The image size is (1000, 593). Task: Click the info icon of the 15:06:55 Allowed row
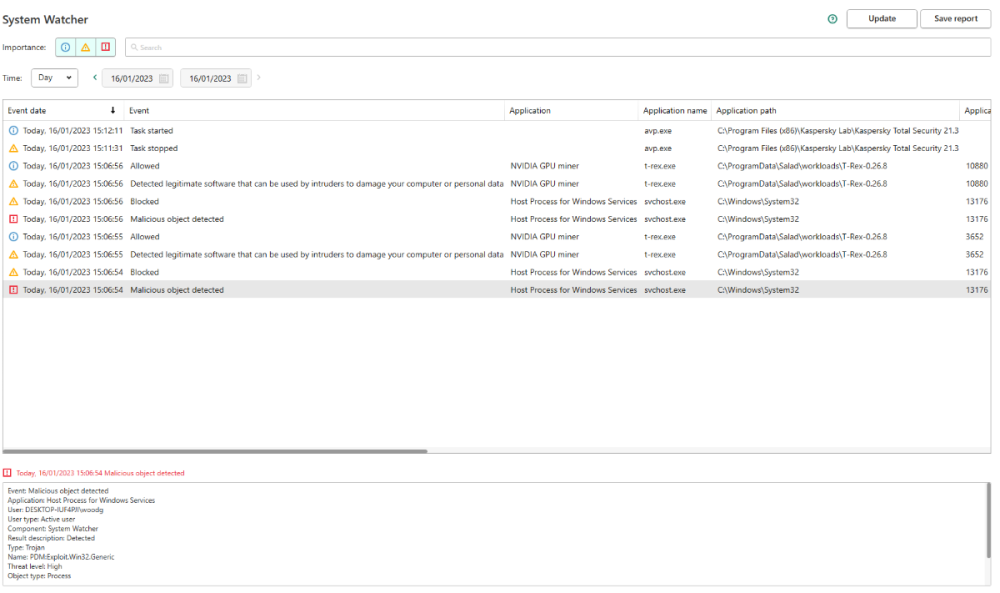(x=13, y=237)
